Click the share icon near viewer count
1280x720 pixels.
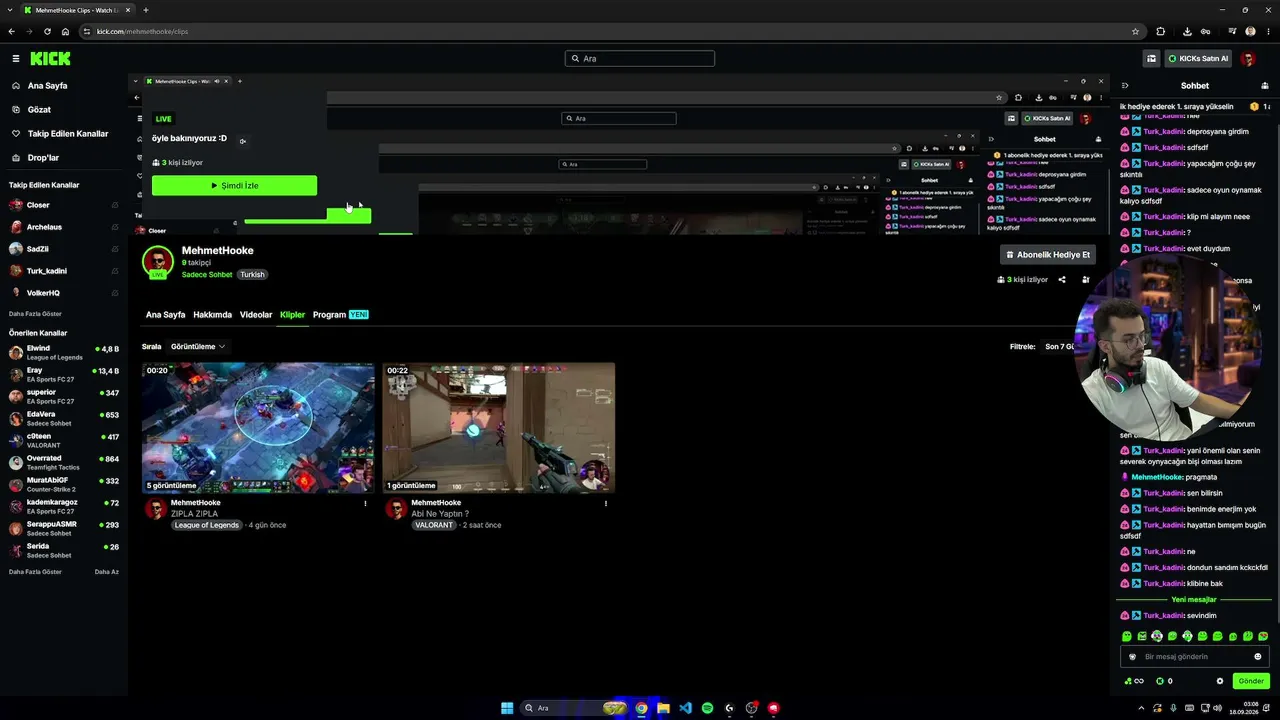click(1062, 280)
